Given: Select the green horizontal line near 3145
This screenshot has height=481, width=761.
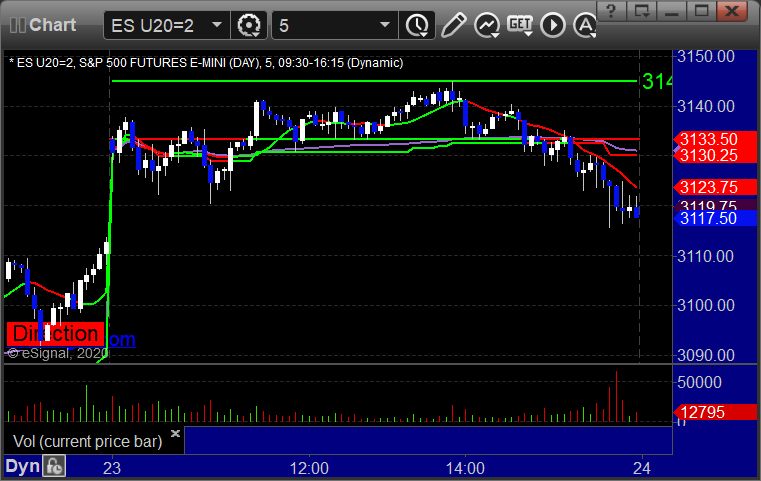Looking at the screenshot, I should [x=374, y=81].
